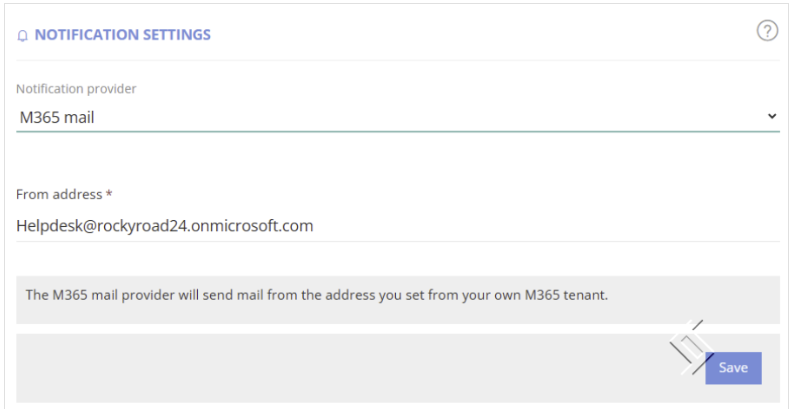Expand the Notification provider chevron arrow

click(772, 116)
